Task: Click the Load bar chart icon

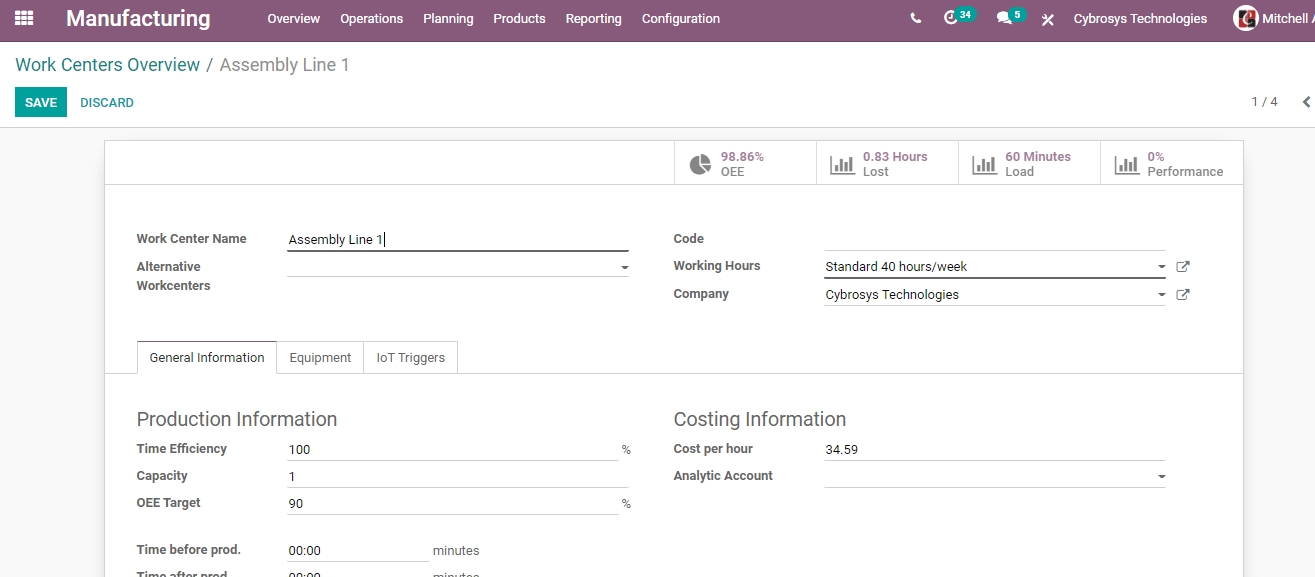Action: (x=985, y=164)
